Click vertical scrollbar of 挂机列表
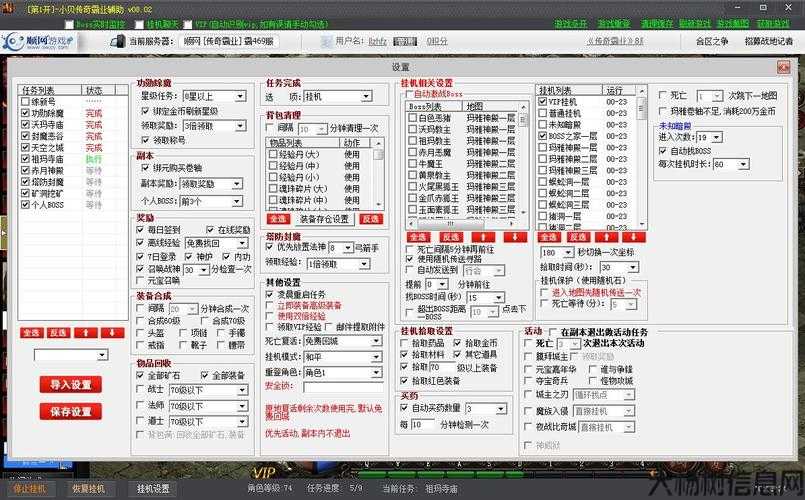 click(641, 157)
